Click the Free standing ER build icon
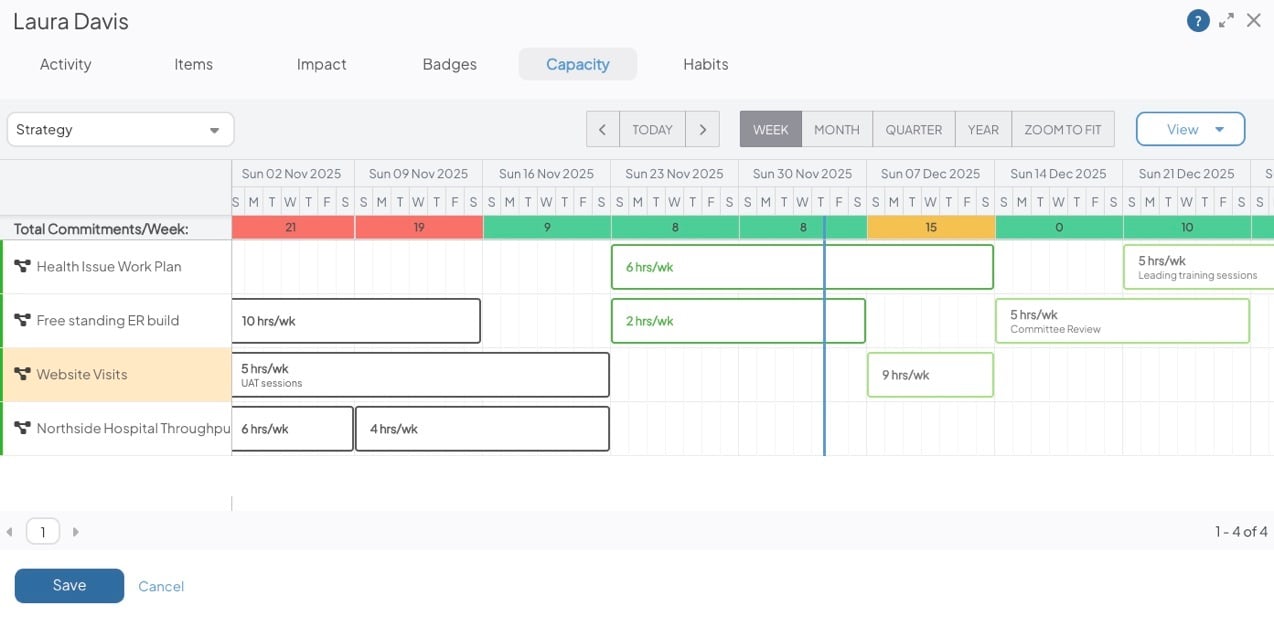This screenshot has height=617, width=1274. click(x=22, y=321)
